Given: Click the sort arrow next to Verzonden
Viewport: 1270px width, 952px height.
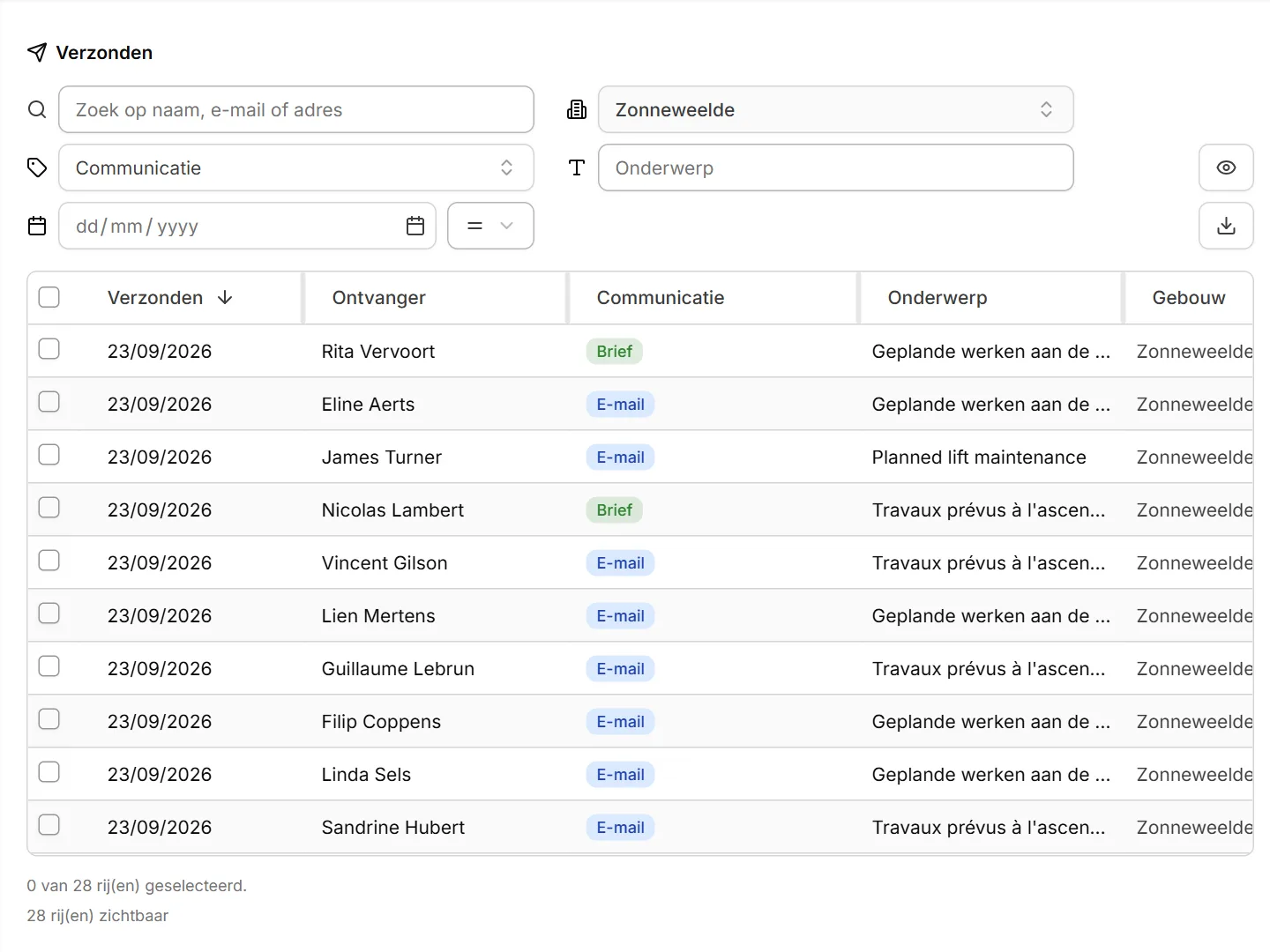Looking at the screenshot, I should point(225,298).
